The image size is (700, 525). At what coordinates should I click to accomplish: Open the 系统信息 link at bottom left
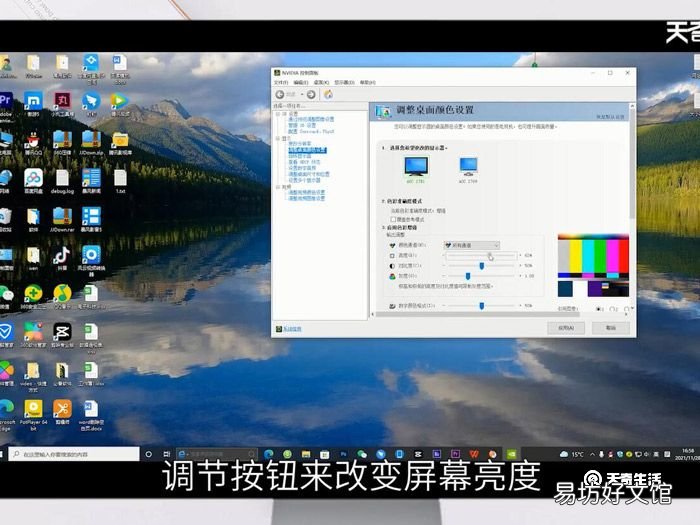tap(292, 329)
